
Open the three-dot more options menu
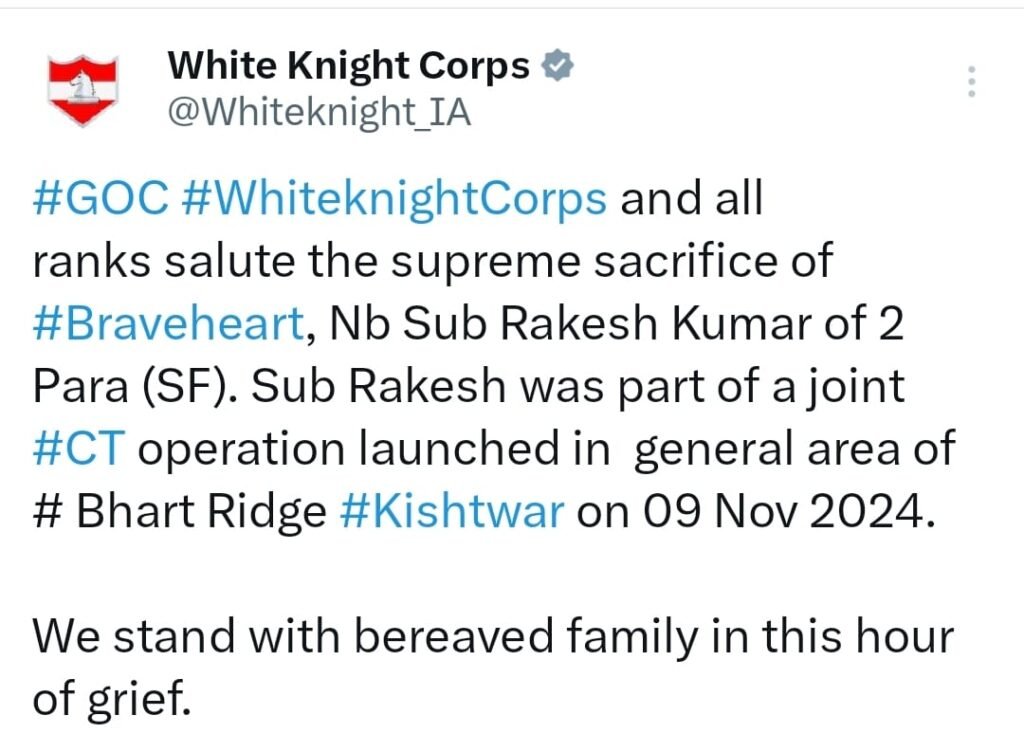[x=970, y=81]
